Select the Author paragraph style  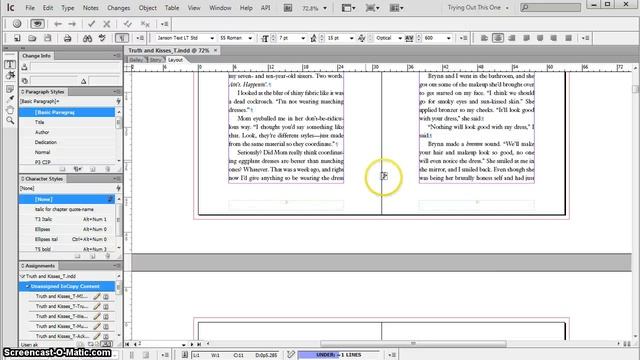[x=67, y=132]
